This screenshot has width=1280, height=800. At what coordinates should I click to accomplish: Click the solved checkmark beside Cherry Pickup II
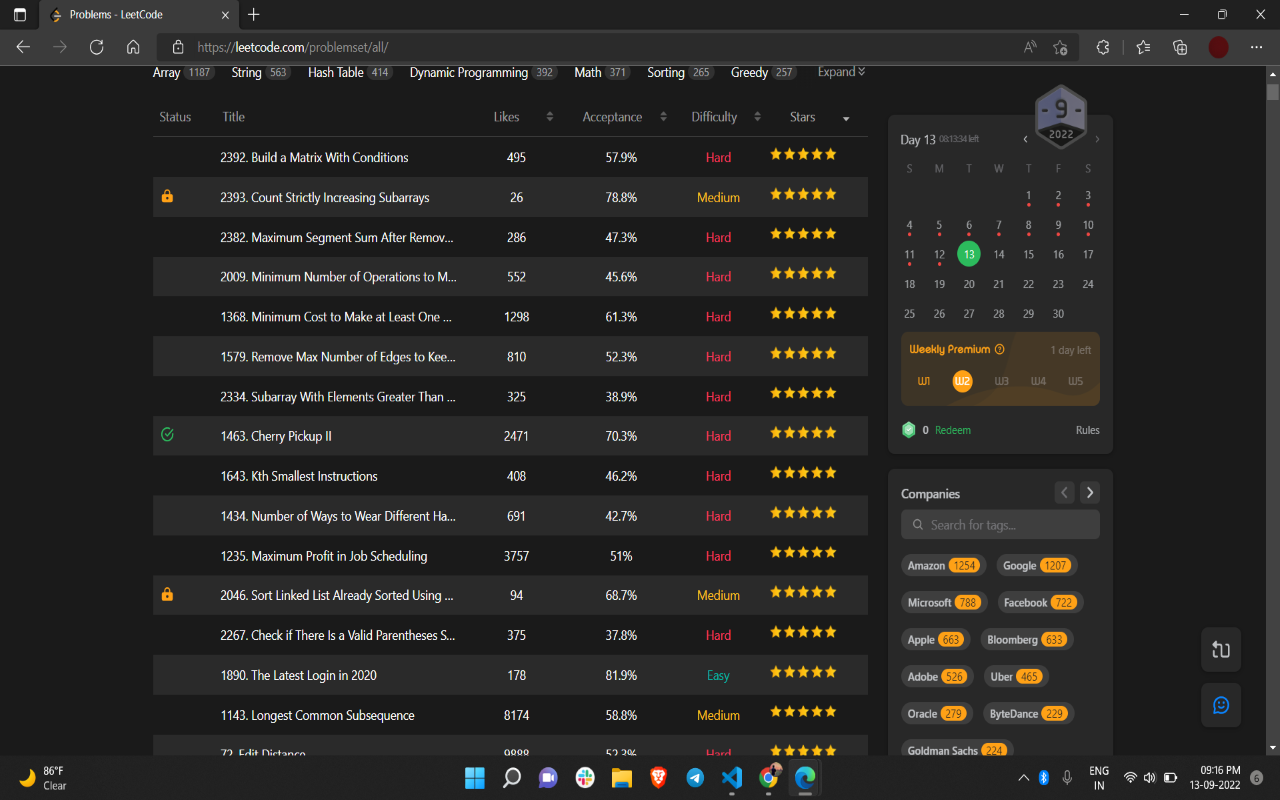pos(167,436)
